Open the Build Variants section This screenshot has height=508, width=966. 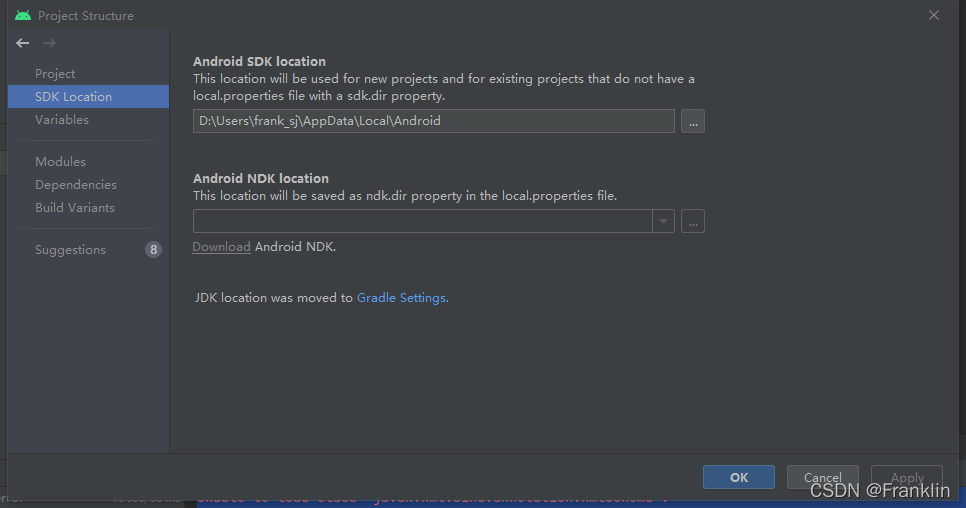click(x=75, y=208)
